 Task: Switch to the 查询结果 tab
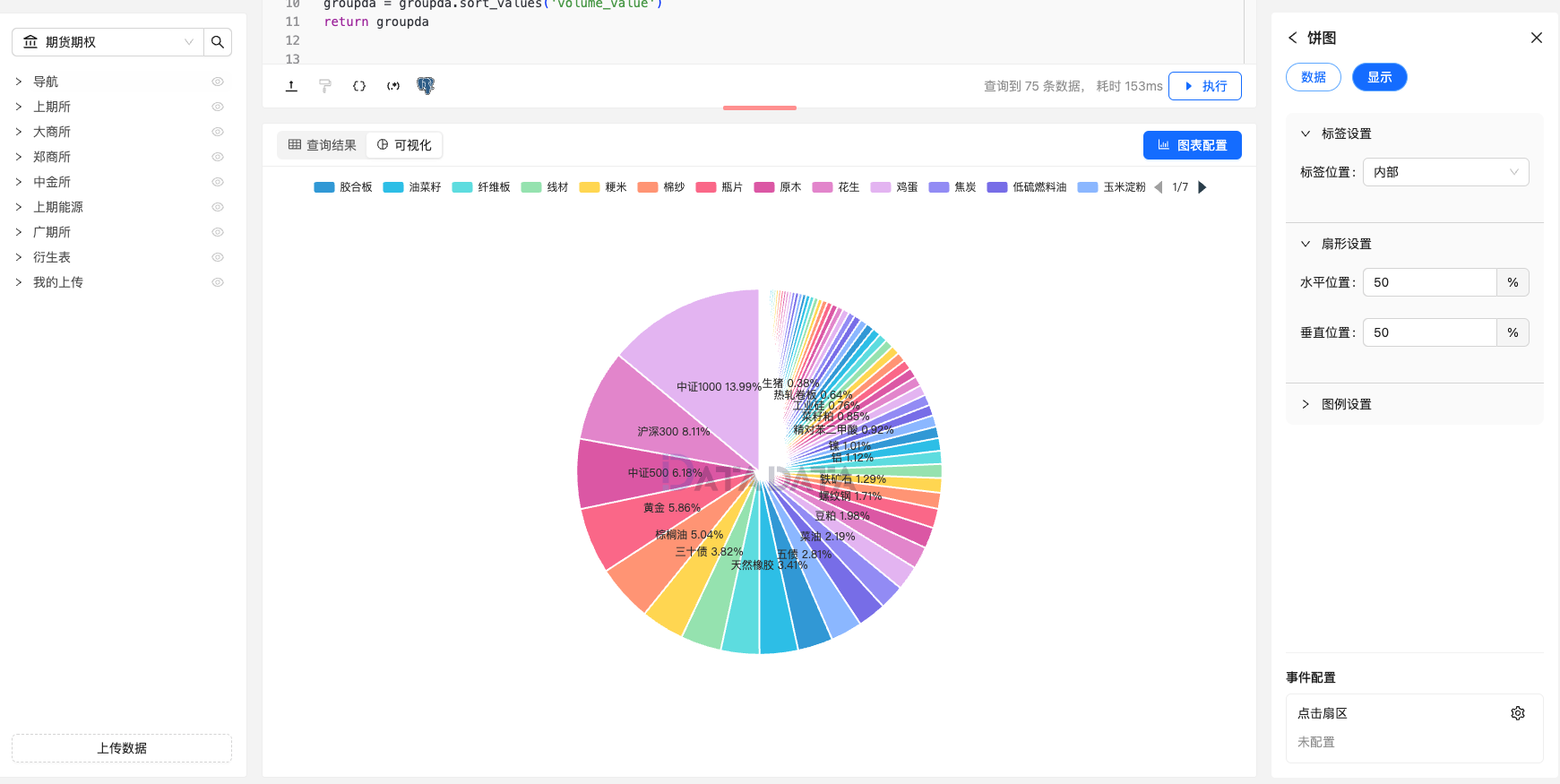322,145
